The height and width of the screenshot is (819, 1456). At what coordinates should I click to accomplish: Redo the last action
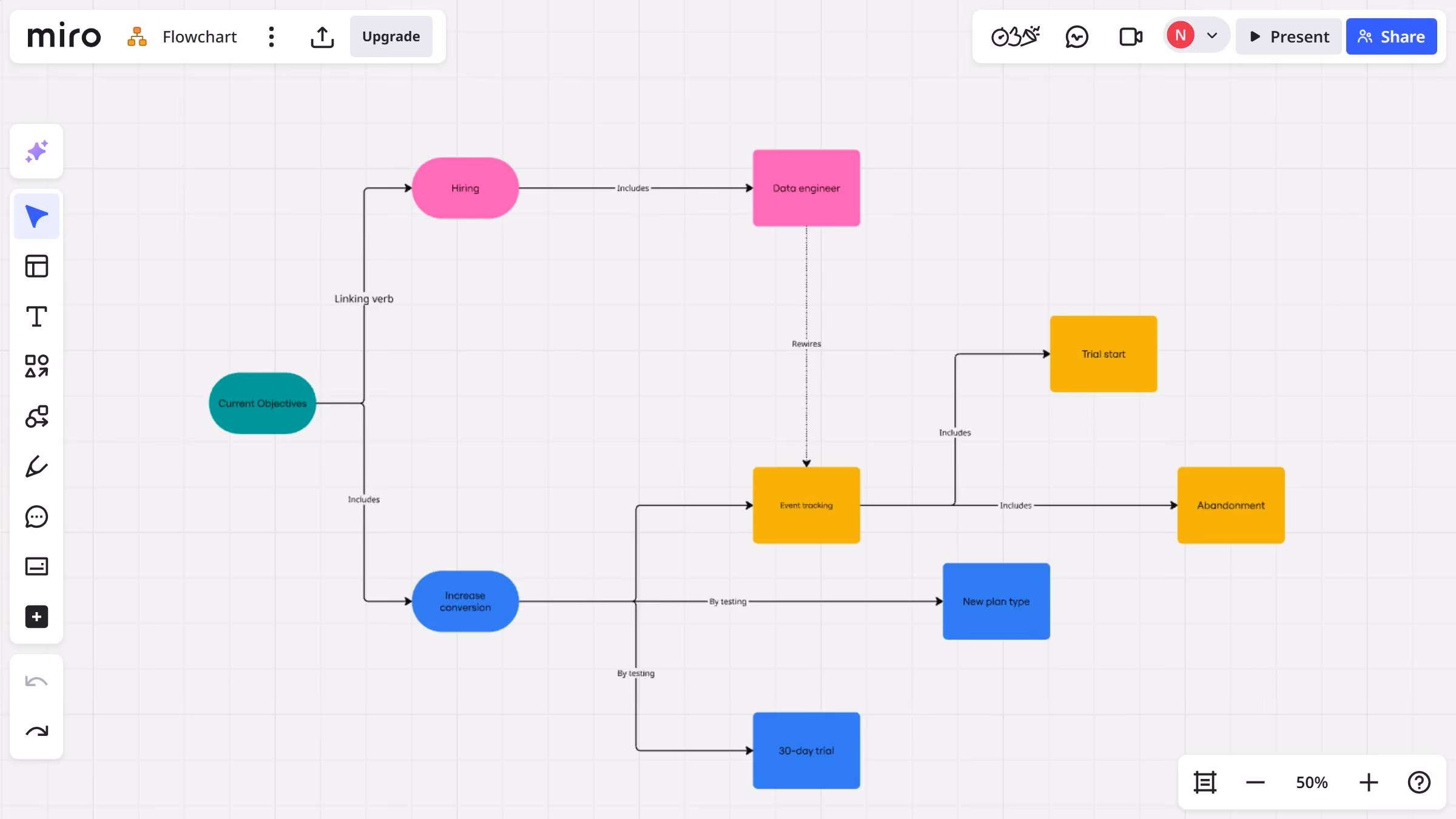pyautogui.click(x=36, y=732)
